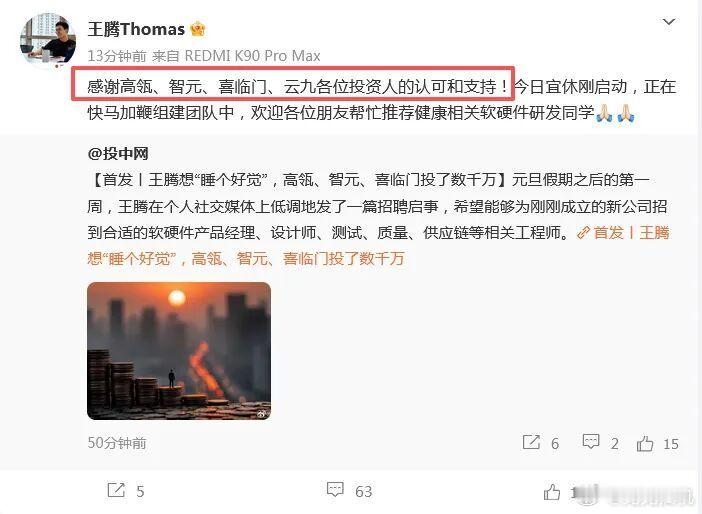Open REDMI K90 Pro Max source link
702x514 pixels.
[x=253, y=56]
